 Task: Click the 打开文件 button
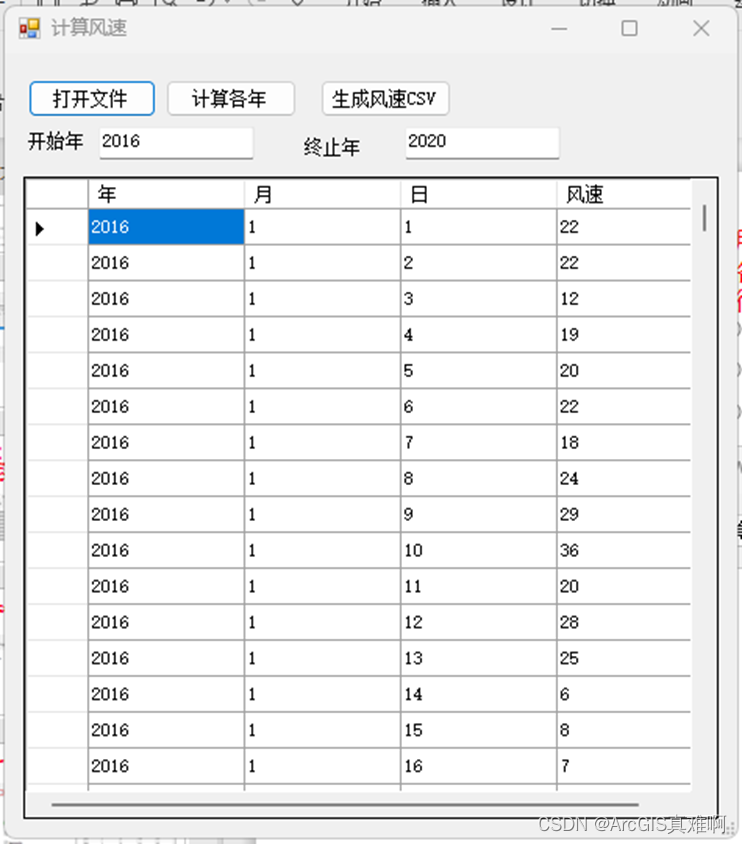(92, 99)
